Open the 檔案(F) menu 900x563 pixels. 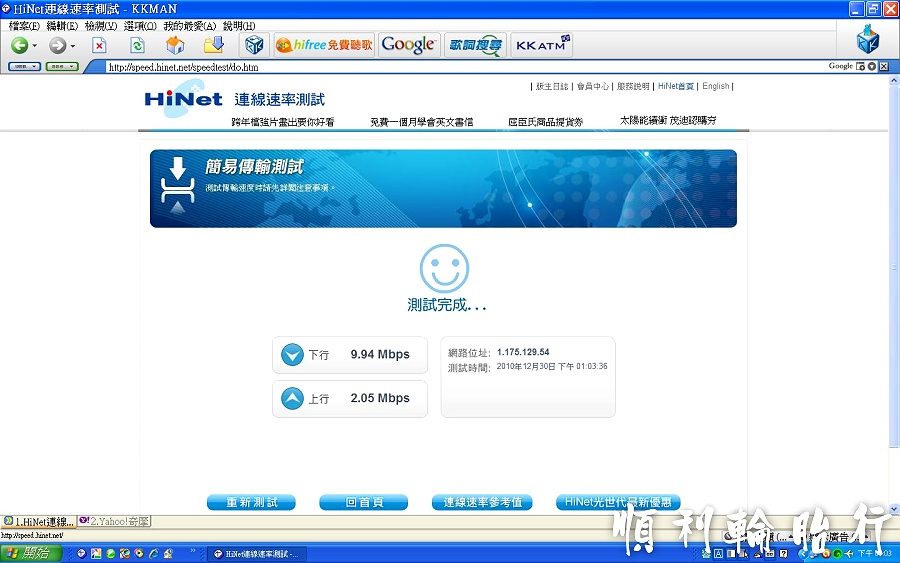click(x=24, y=26)
